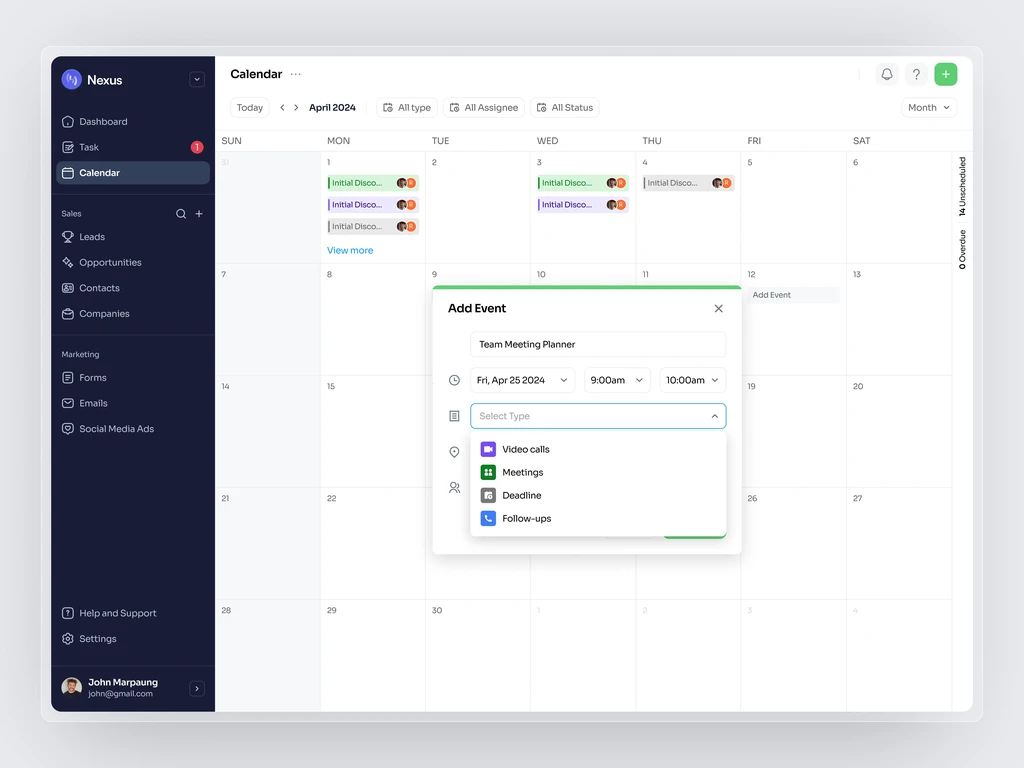Open Settings in the sidebar
The height and width of the screenshot is (768, 1024).
pyautogui.click(x=133, y=639)
